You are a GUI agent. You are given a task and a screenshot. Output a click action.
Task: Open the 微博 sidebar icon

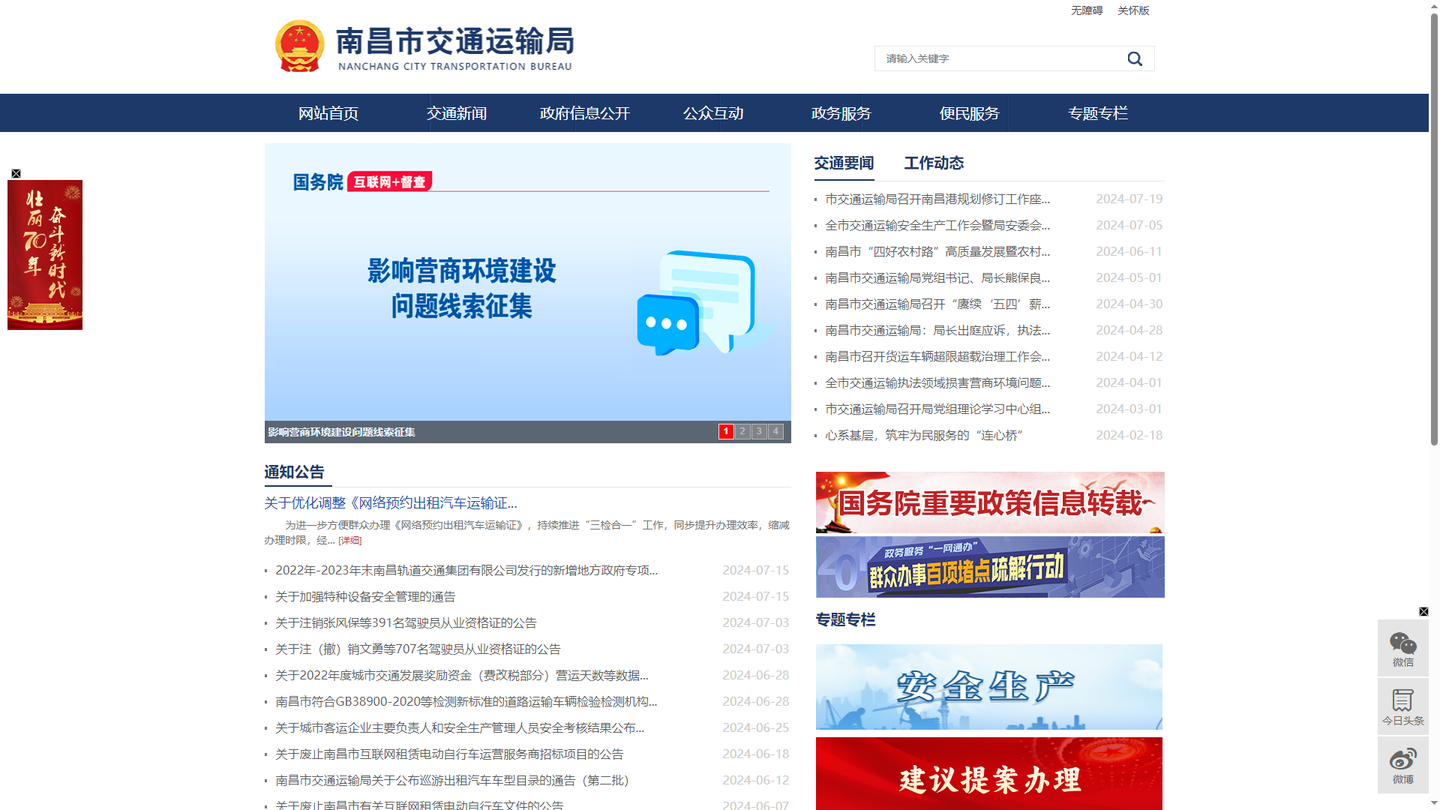(x=1403, y=765)
